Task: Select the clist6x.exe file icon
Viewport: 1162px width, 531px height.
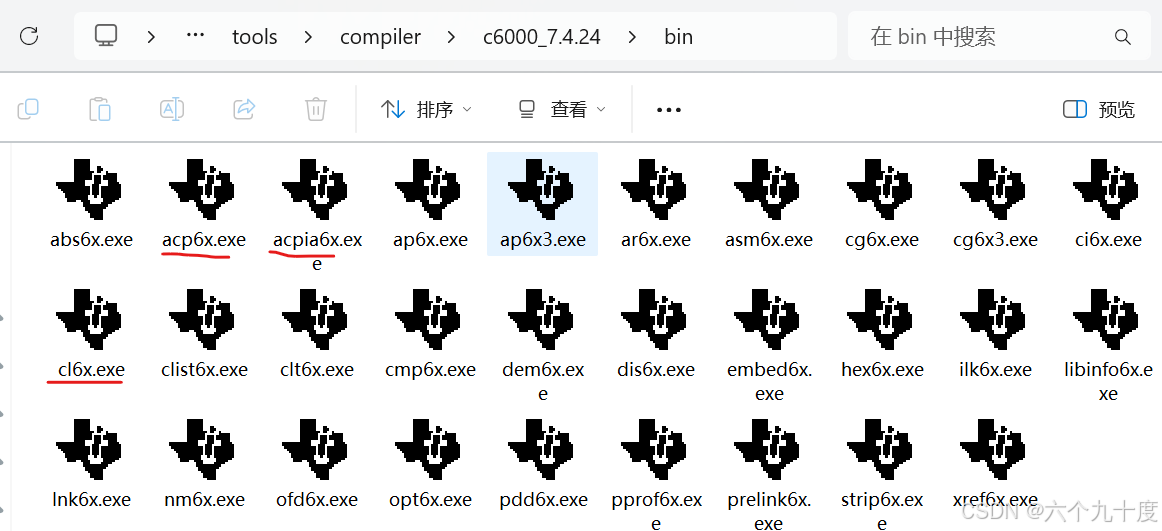Action: click(202, 319)
